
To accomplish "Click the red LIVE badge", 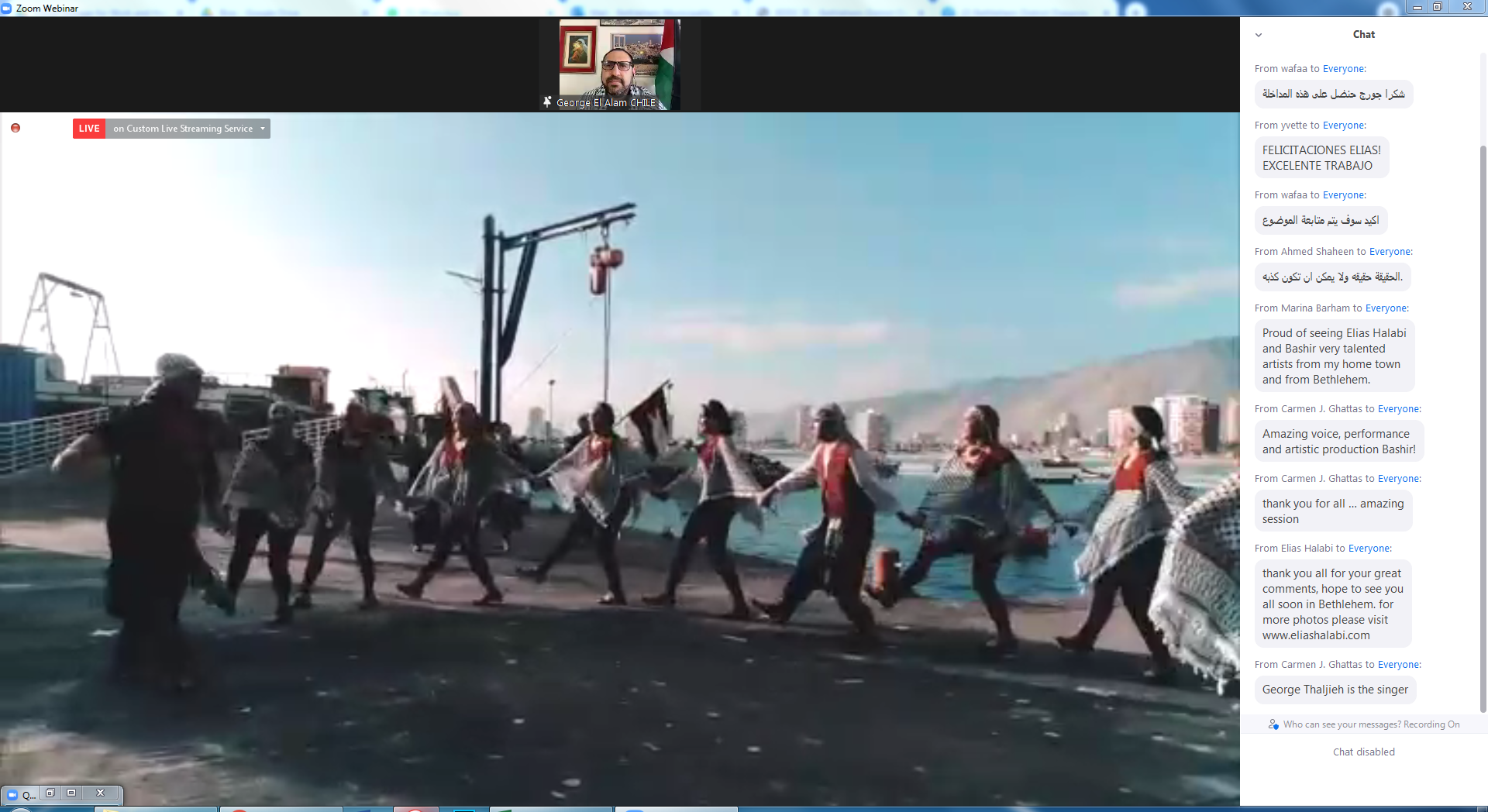I will (x=89, y=129).
